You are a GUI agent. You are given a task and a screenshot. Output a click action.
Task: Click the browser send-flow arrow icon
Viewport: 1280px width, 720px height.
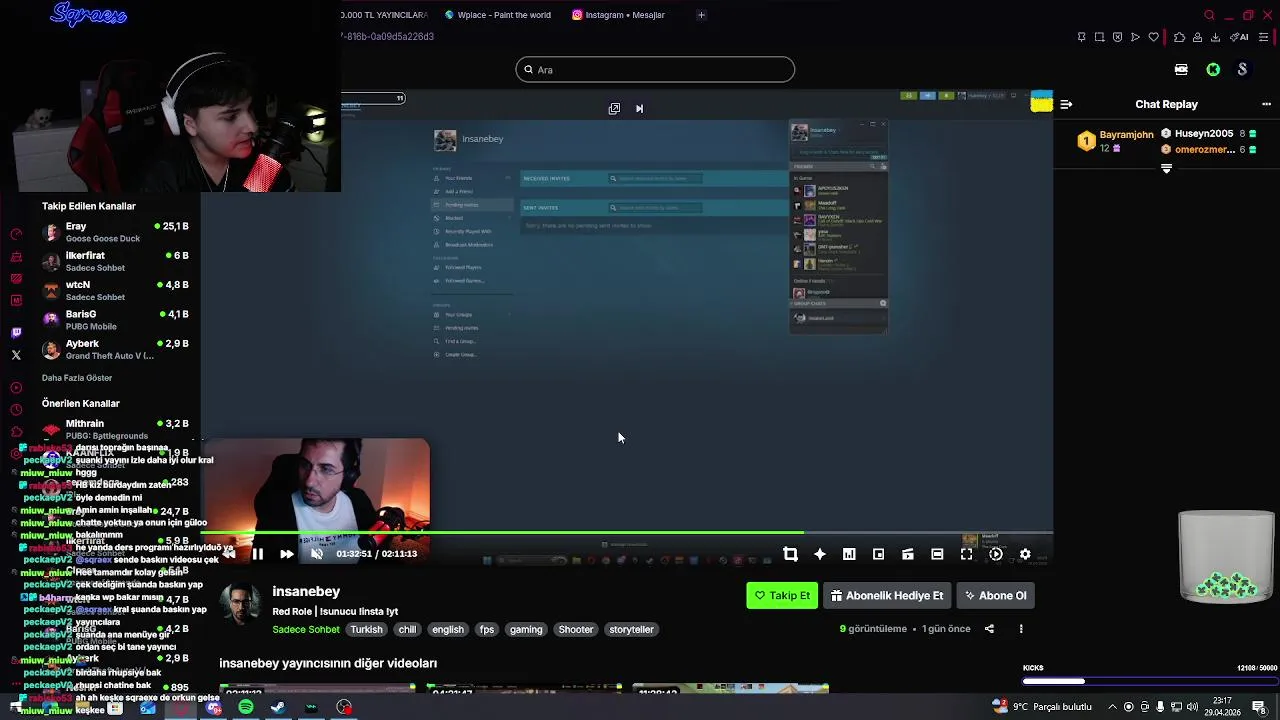point(1135,37)
